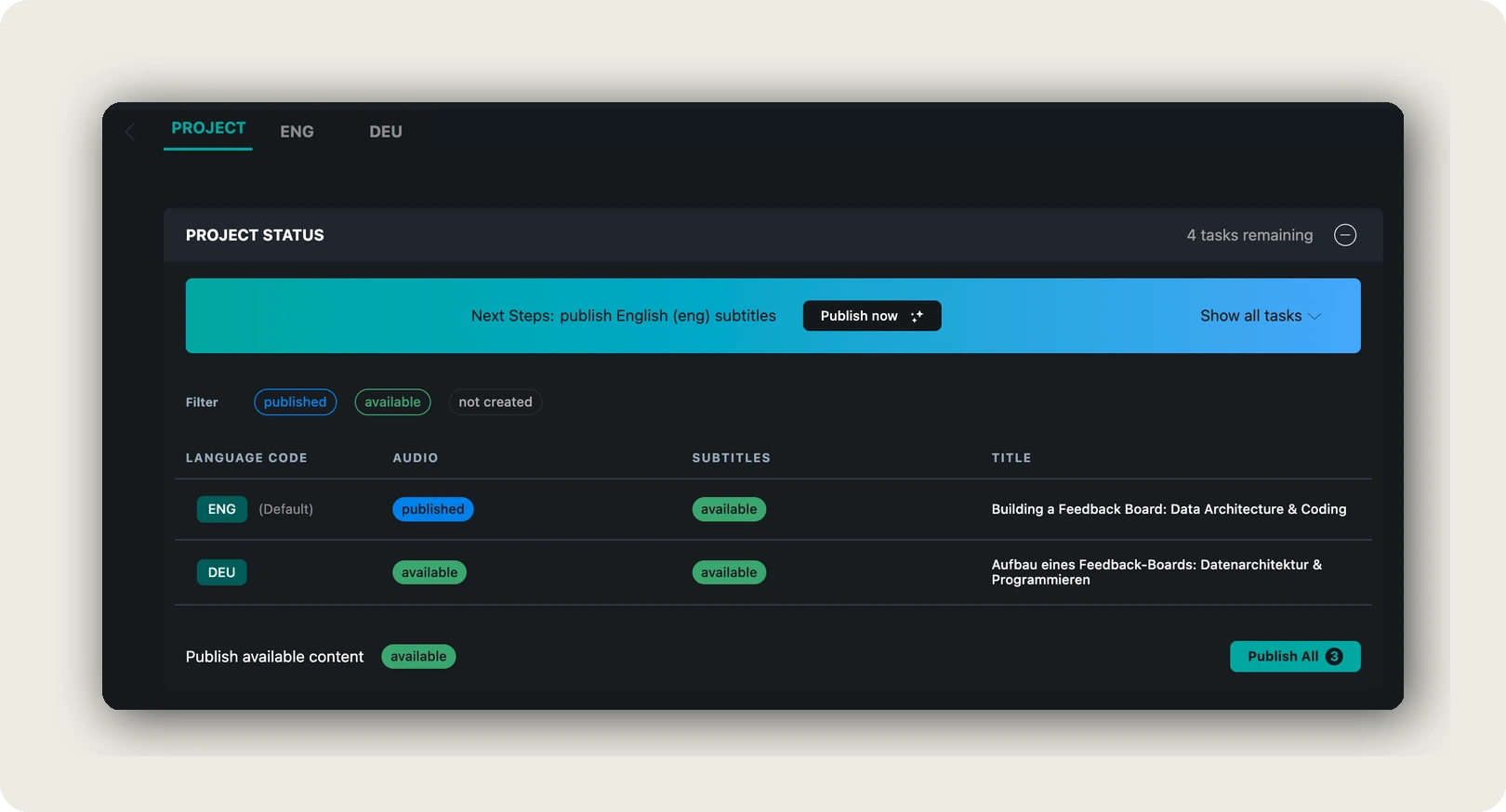Switch to the PROJECT tab
Screen dimensions: 1506x812
[x=208, y=128]
